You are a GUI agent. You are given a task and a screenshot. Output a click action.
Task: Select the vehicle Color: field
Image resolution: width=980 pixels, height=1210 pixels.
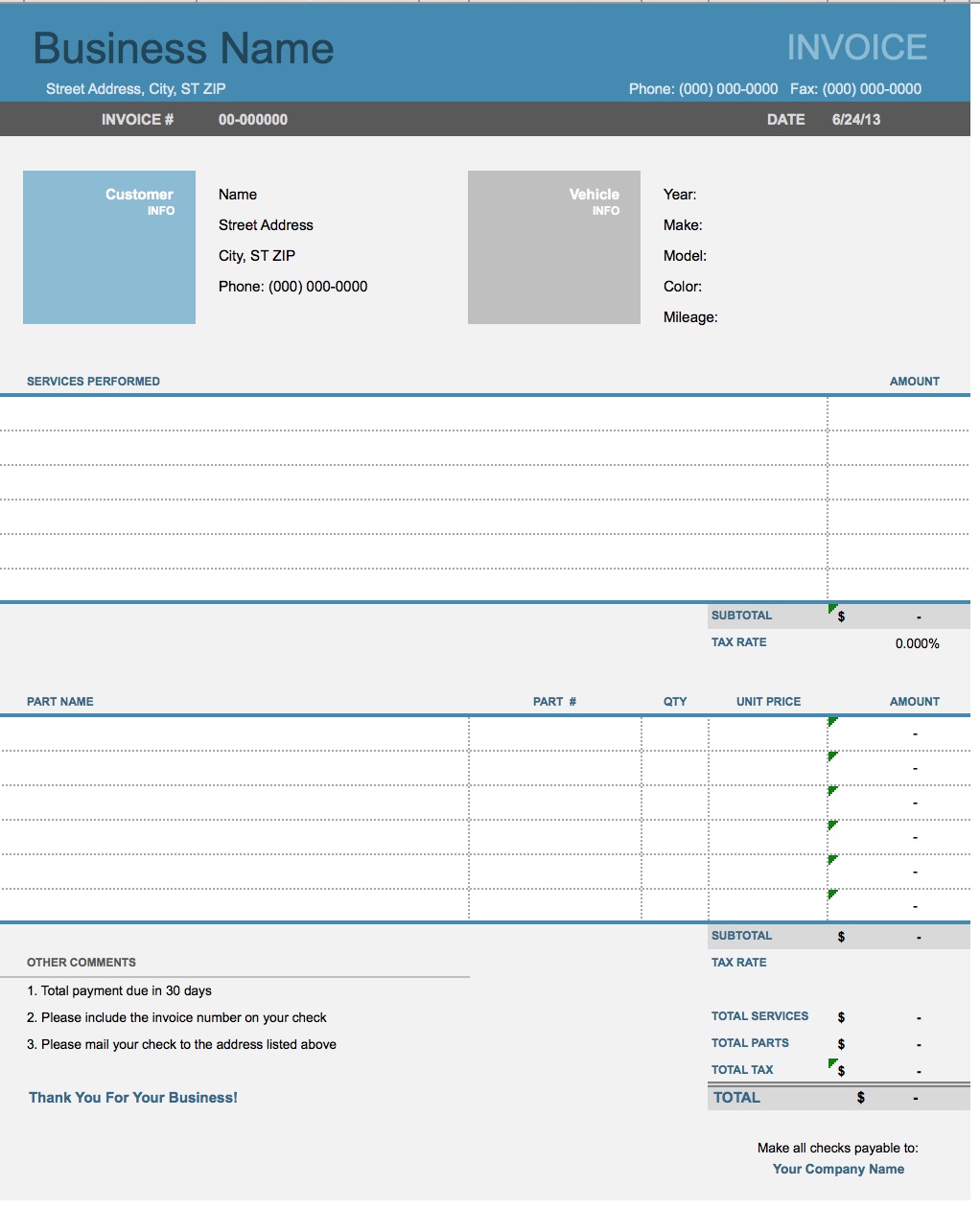pos(683,287)
